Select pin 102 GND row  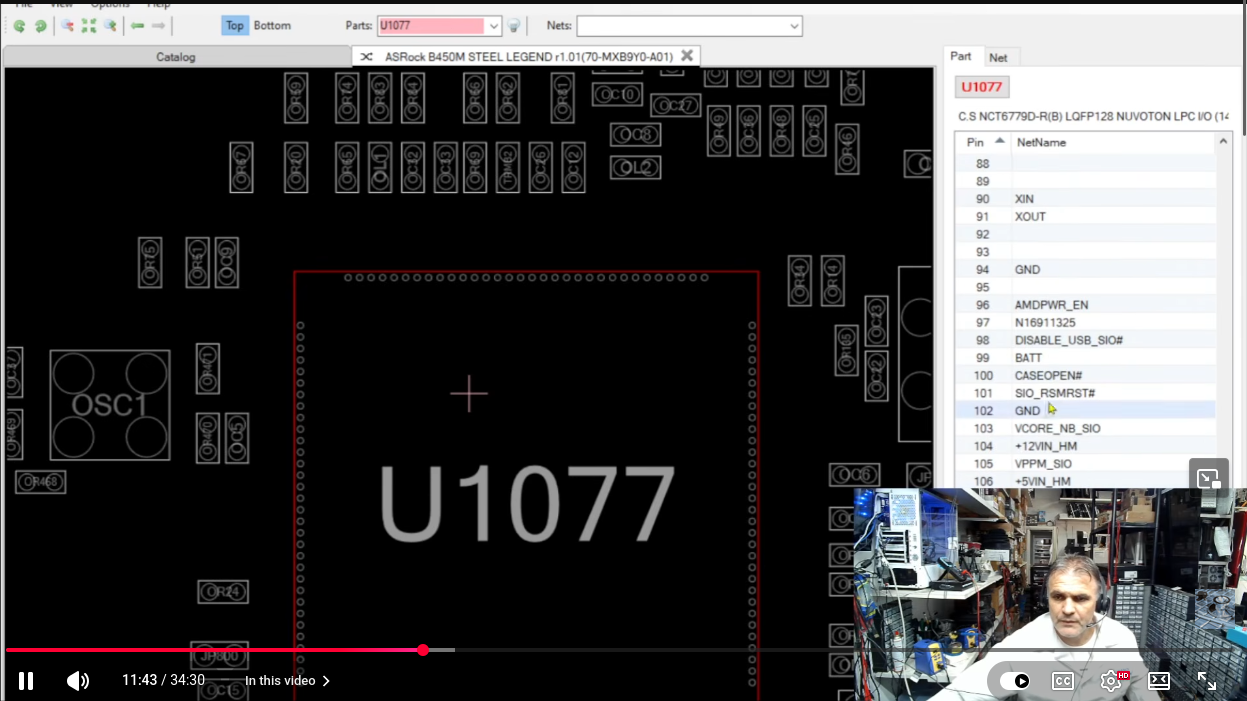click(x=1085, y=411)
